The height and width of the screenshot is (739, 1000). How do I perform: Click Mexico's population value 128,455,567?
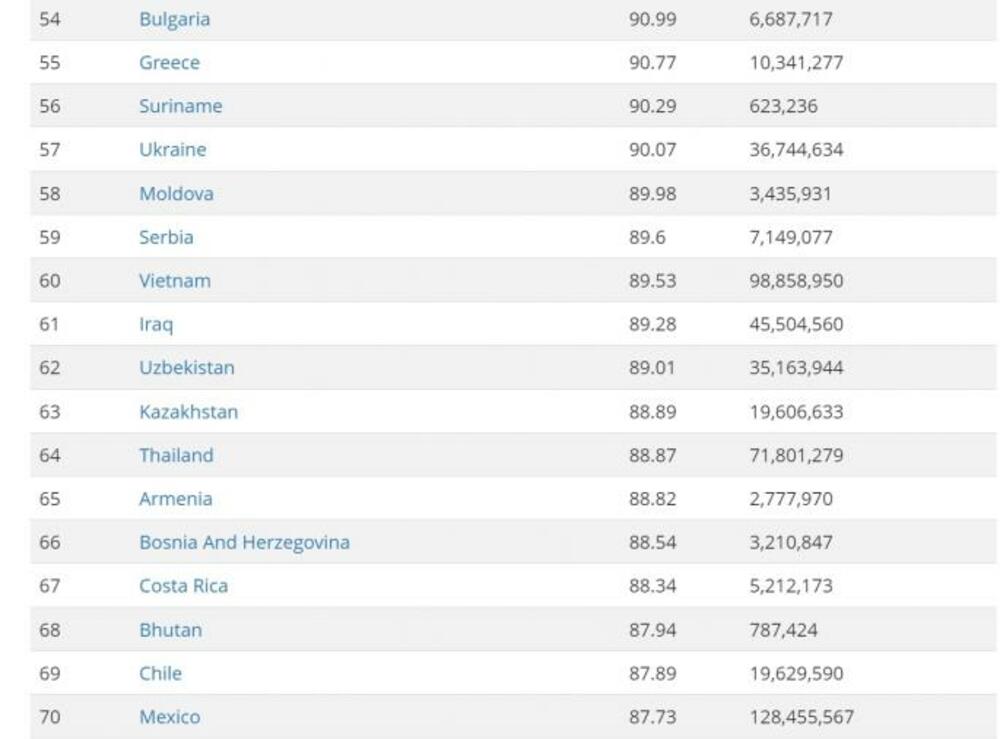coord(801,717)
